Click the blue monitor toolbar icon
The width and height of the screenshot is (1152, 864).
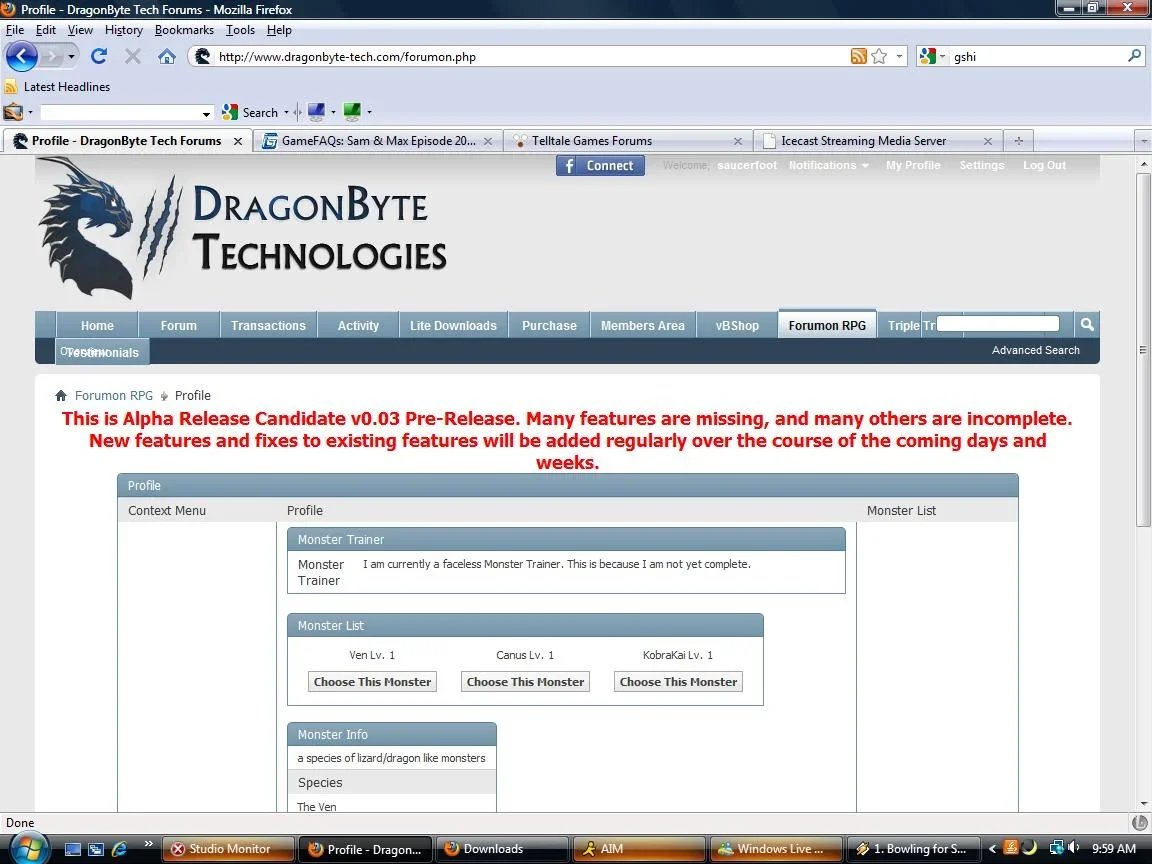(316, 112)
